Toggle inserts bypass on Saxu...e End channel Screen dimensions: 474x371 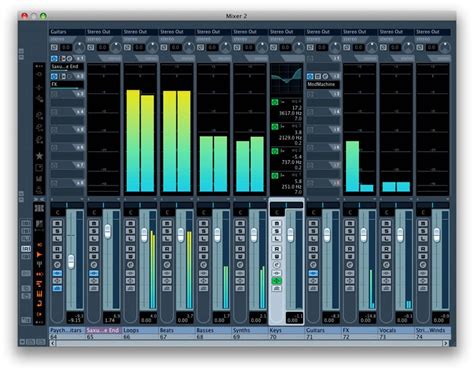coord(94,273)
